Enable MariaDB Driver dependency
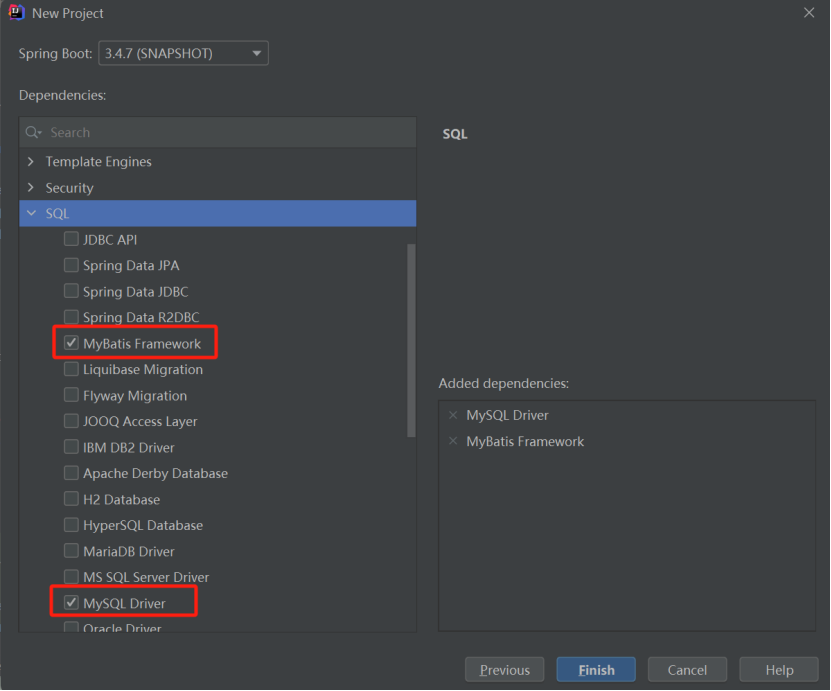 [71, 551]
